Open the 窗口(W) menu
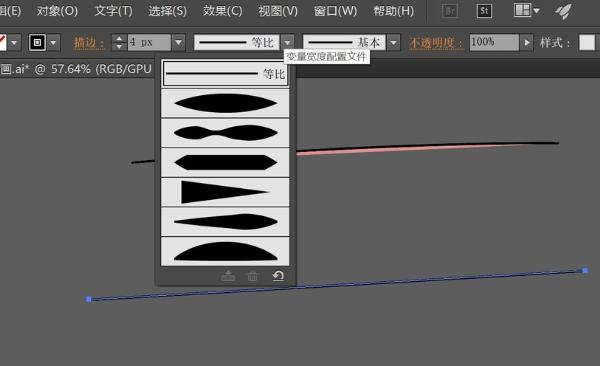 [x=335, y=11]
